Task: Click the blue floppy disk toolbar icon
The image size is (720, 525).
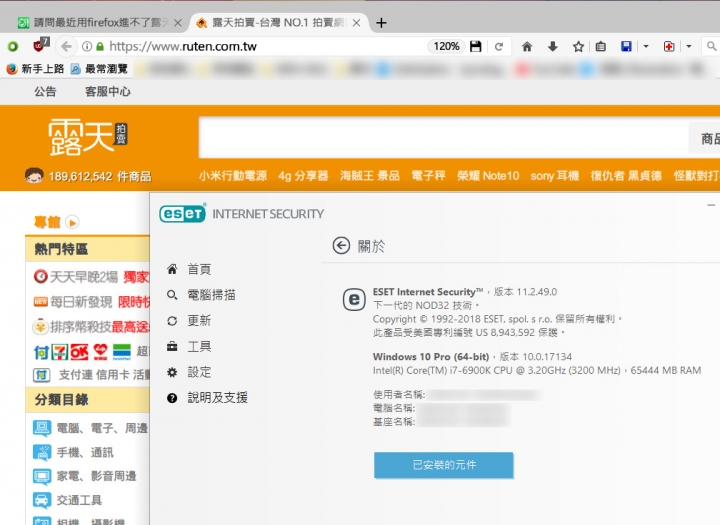Action: click(x=626, y=46)
